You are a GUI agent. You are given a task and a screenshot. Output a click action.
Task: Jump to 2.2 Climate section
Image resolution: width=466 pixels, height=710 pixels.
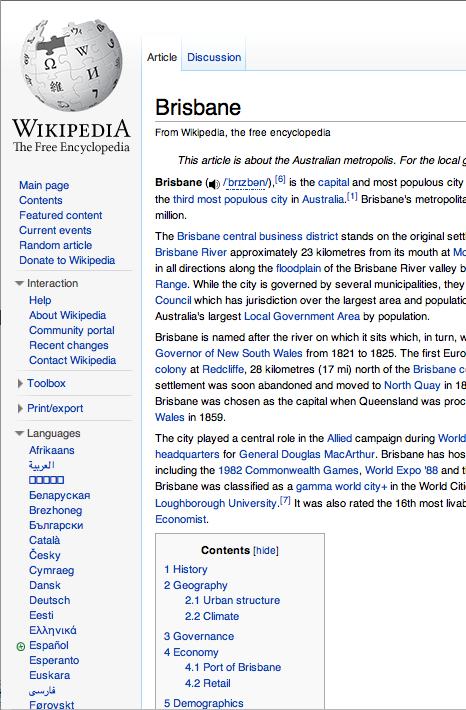(212, 616)
